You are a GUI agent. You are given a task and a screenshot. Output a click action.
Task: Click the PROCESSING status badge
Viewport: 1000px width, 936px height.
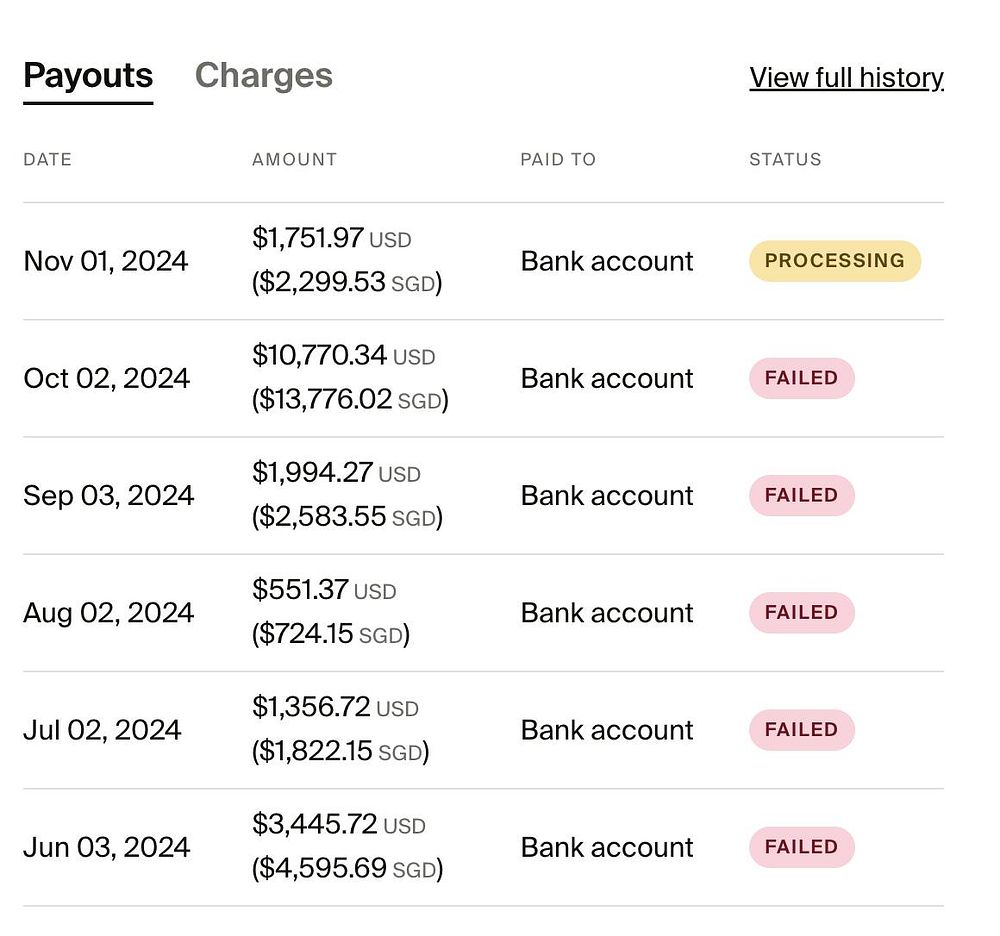coord(834,261)
